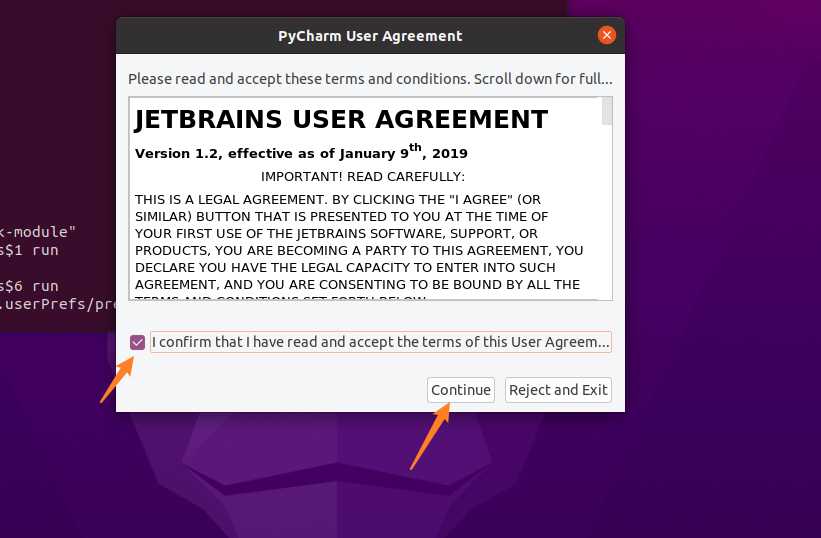The height and width of the screenshot is (538, 821).
Task: Click the "$1 run" line in the terminal window
Action: [29, 250]
